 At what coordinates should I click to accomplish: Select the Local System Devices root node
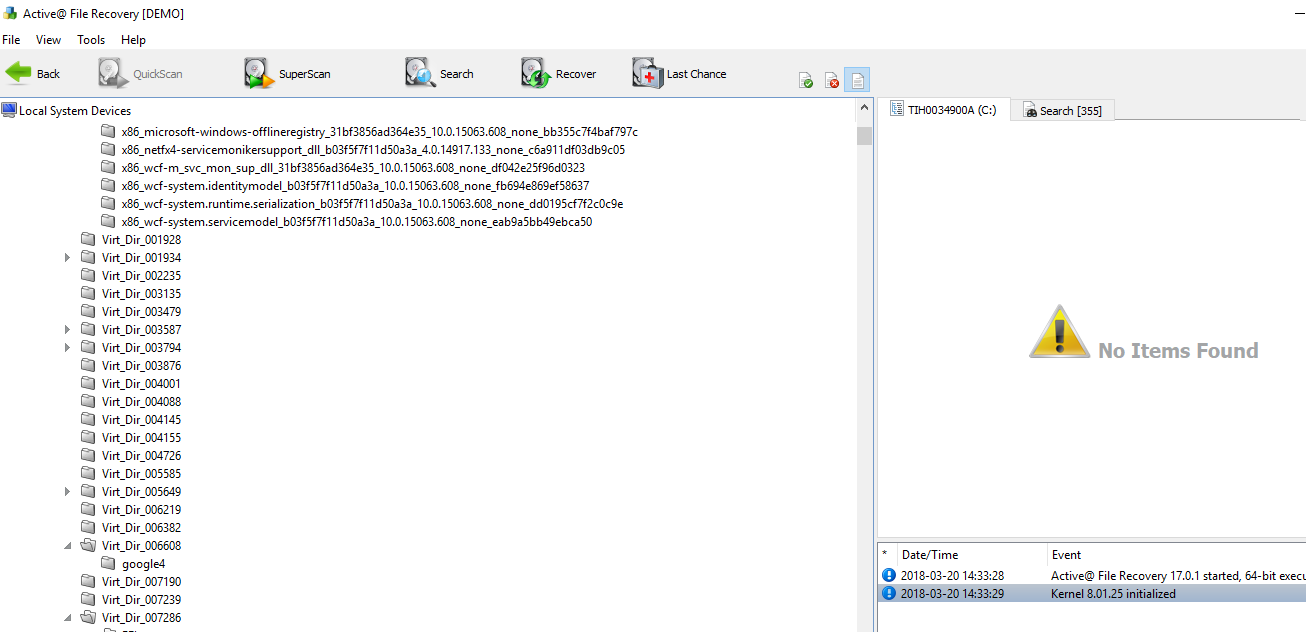coord(66,111)
